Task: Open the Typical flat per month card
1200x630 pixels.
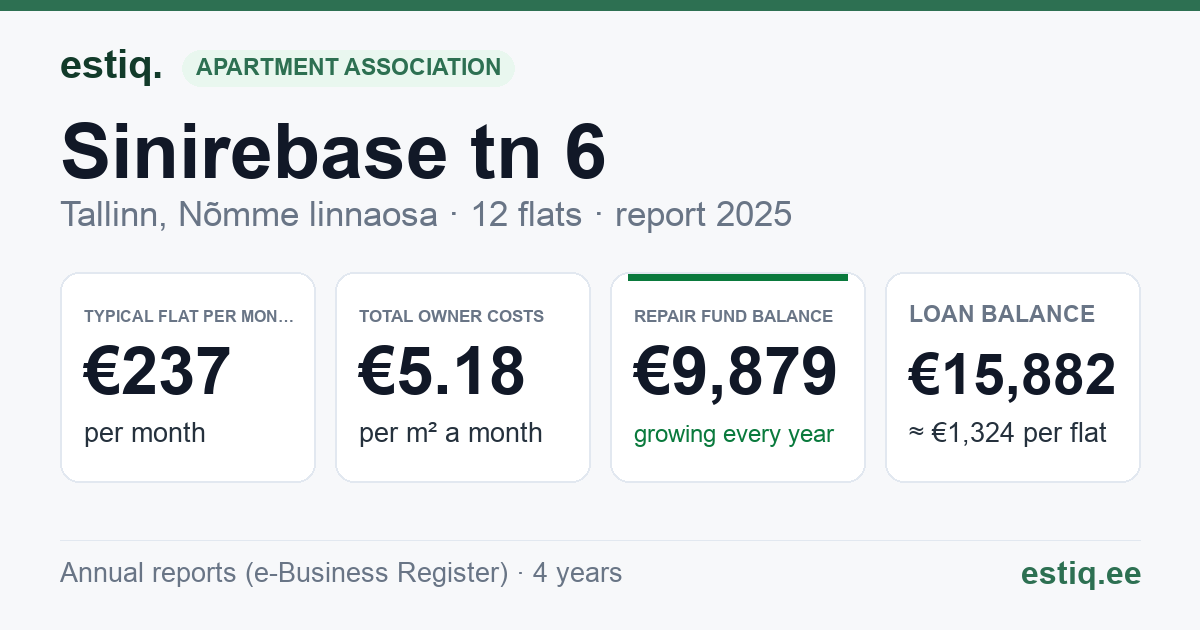Action: (188, 377)
